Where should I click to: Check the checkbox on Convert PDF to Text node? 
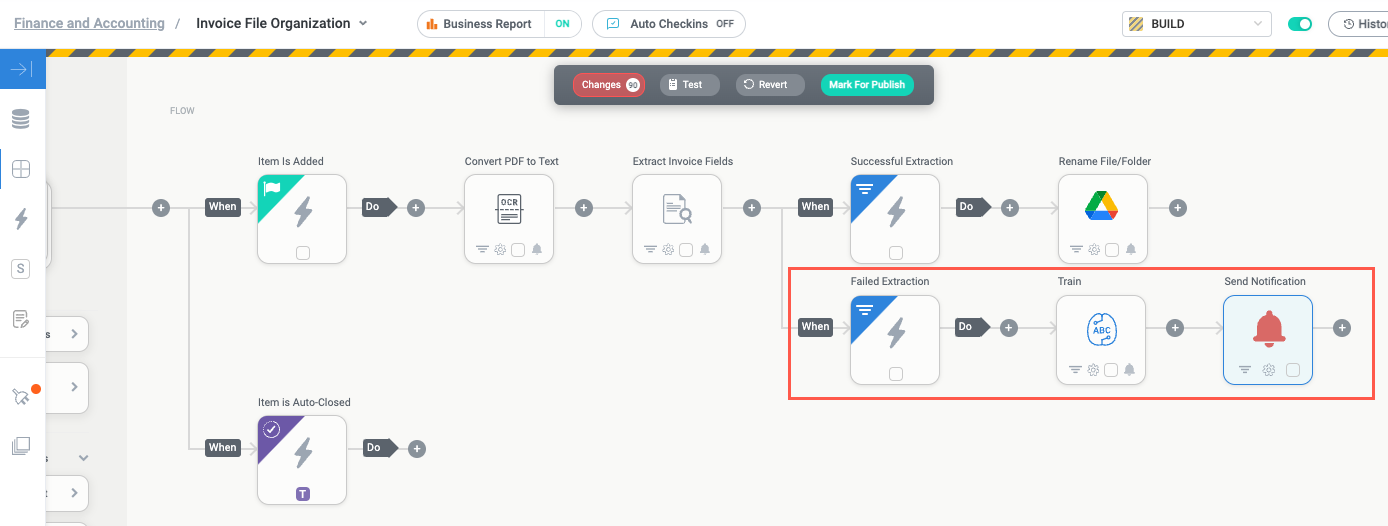pyautogui.click(x=518, y=250)
